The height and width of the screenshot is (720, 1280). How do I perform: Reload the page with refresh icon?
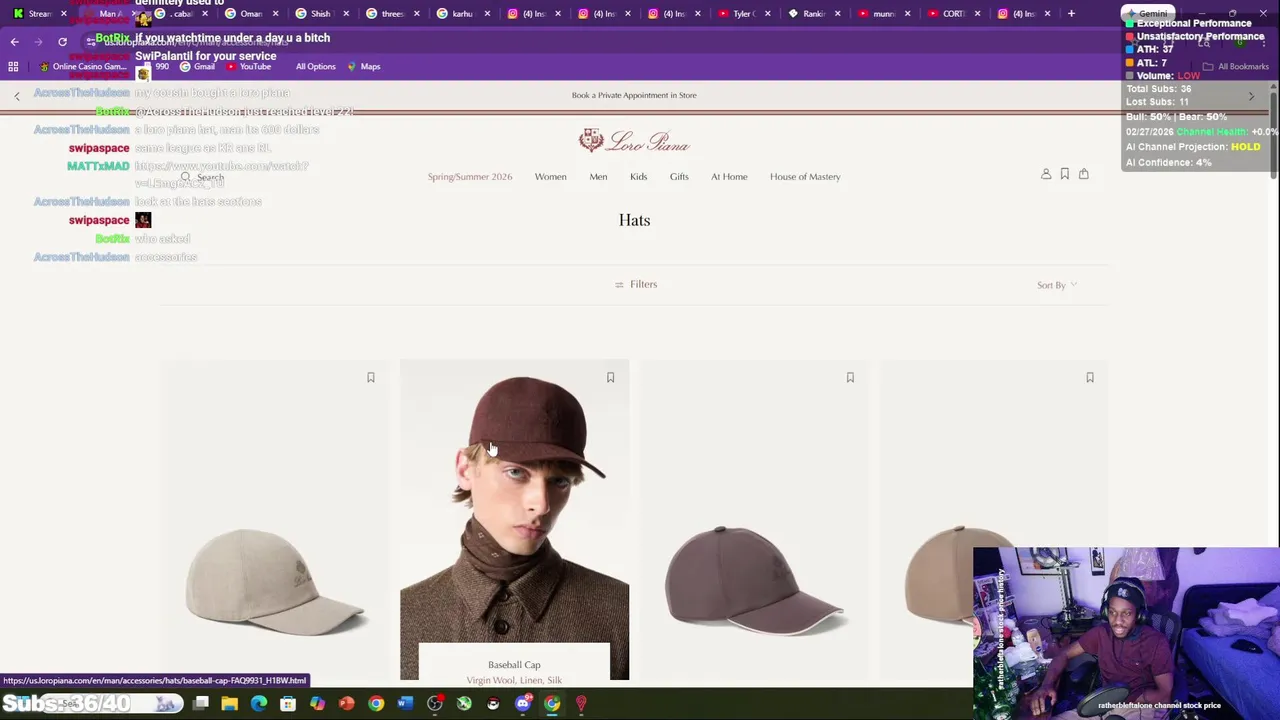pos(62,41)
